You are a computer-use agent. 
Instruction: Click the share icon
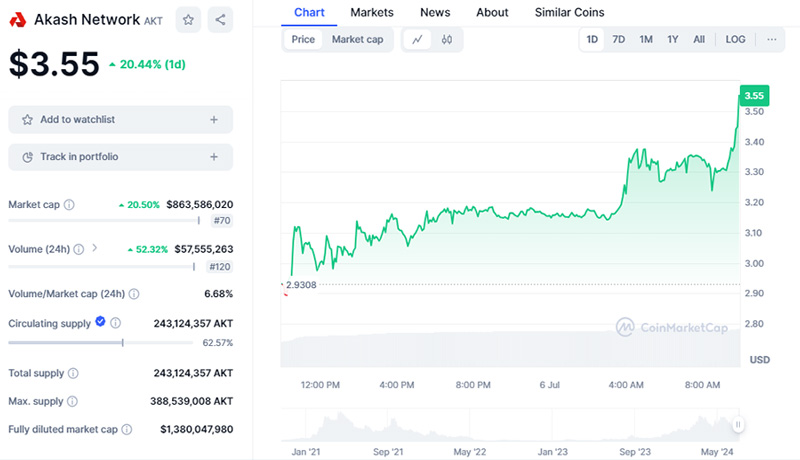click(x=220, y=19)
